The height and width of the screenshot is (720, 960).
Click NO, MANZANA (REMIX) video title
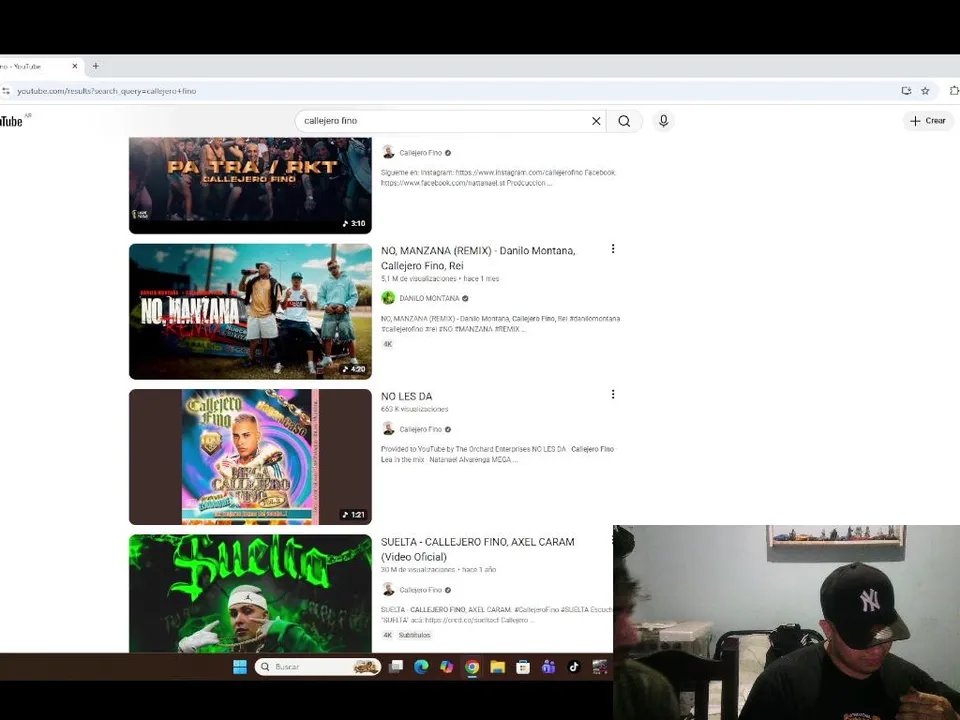click(x=478, y=258)
